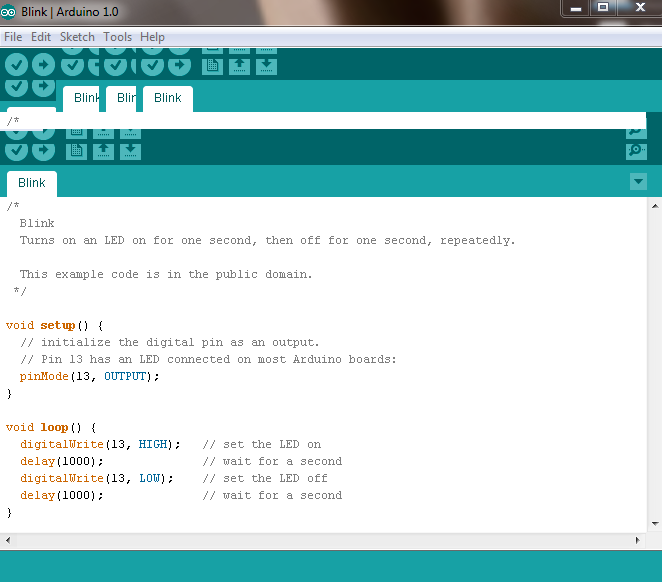Click the Open sketch up-arrow icon in the Serial Monitor toolbar
662x582 pixels.
point(103,151)
